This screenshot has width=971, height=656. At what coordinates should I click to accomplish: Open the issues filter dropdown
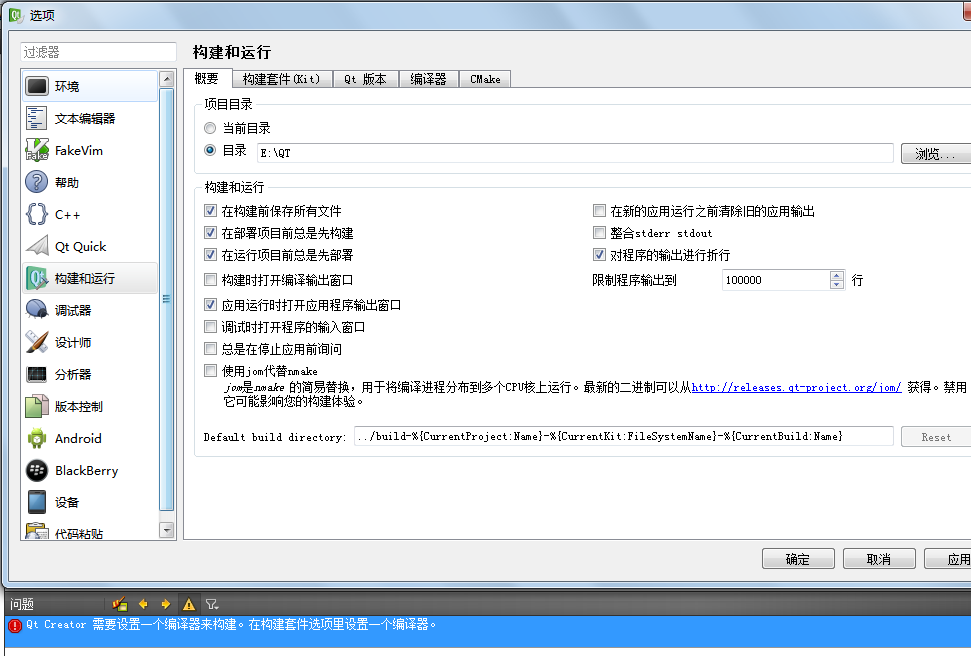tap(212, 604)
